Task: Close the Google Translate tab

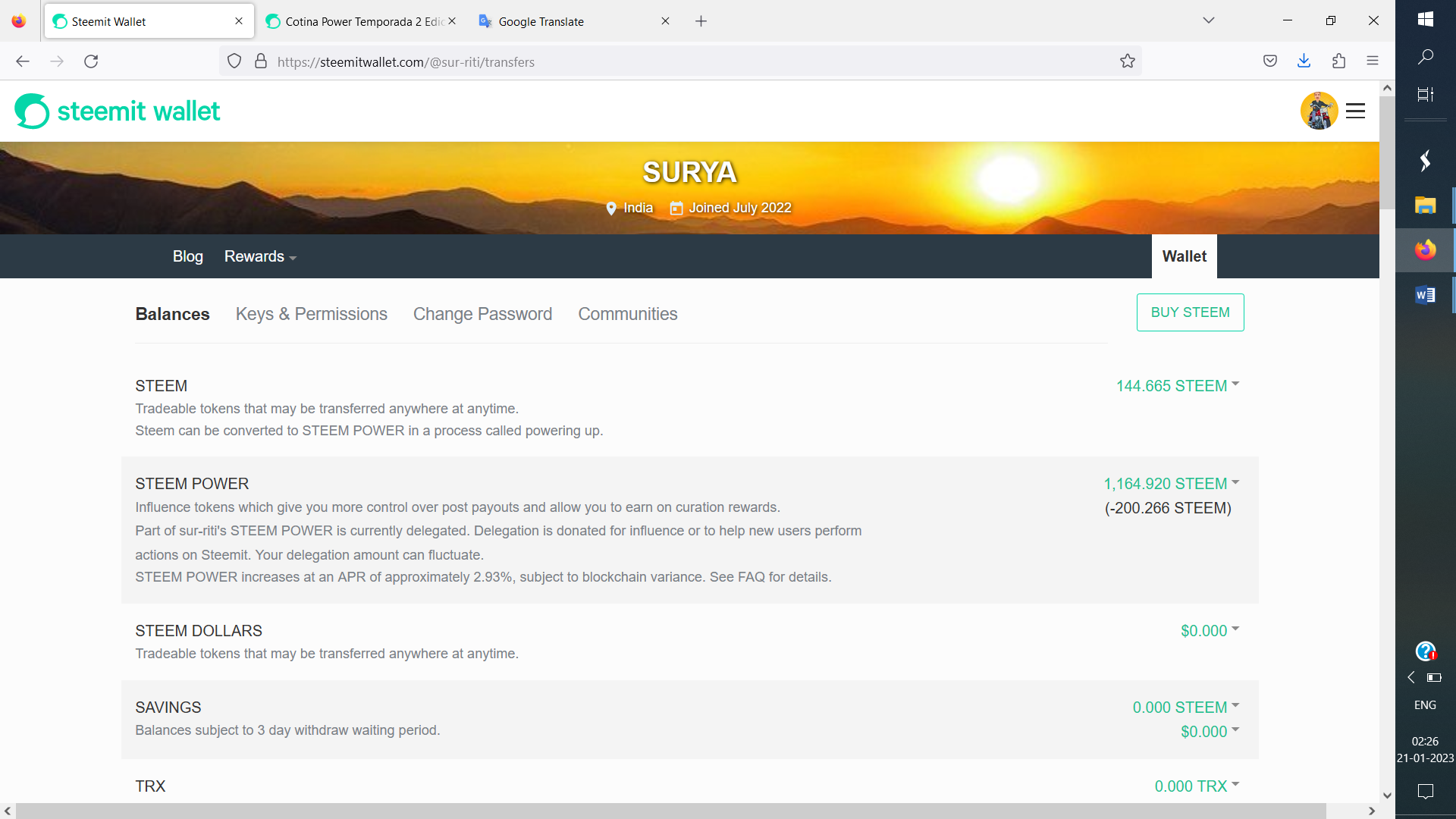Action: point(665,21)
